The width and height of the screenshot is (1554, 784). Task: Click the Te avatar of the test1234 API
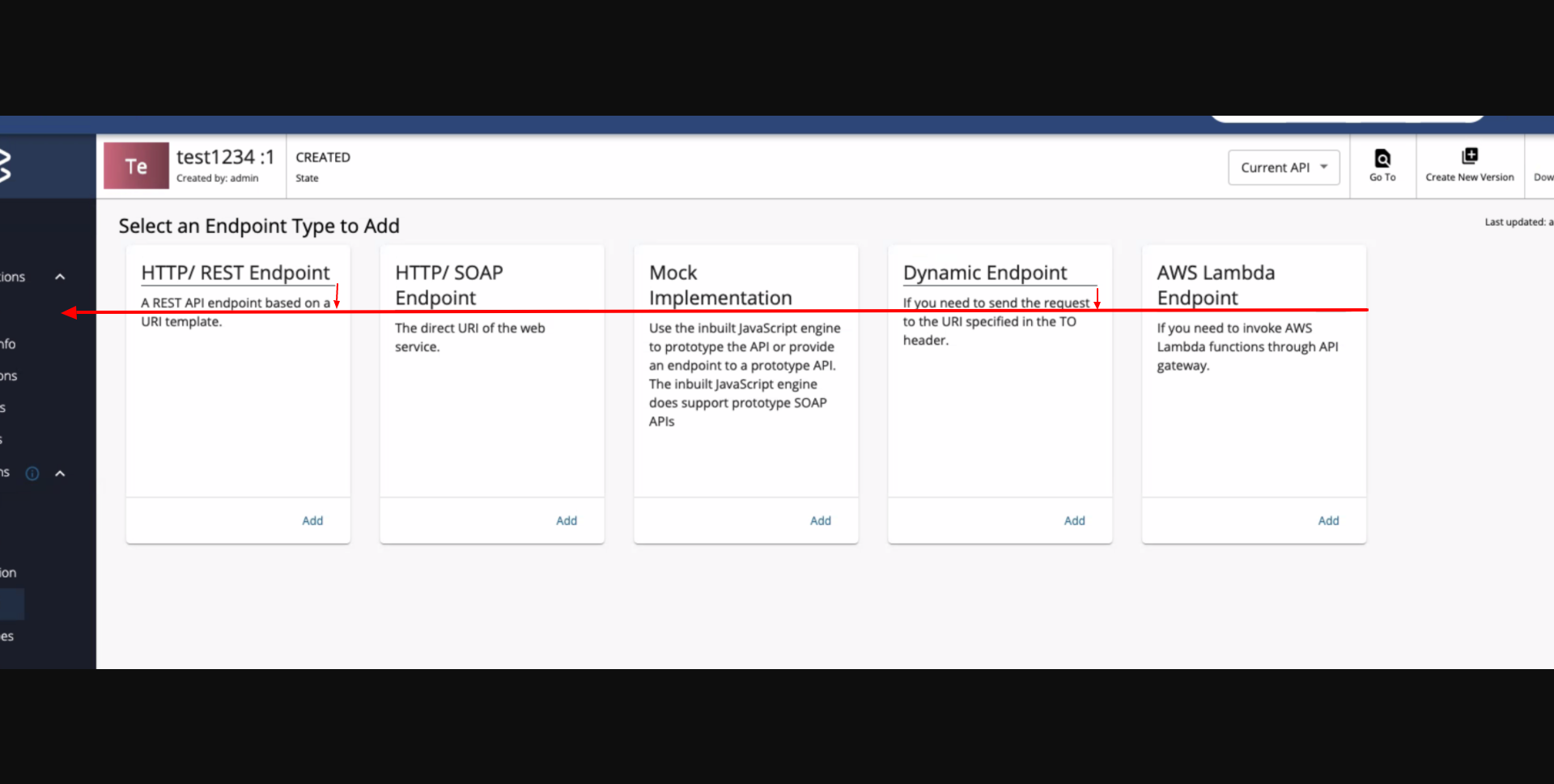(136, 165)
